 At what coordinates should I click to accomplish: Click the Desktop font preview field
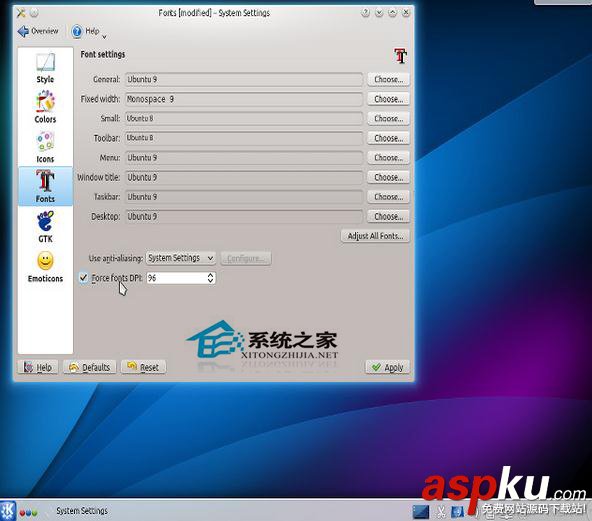coord(244,217)
